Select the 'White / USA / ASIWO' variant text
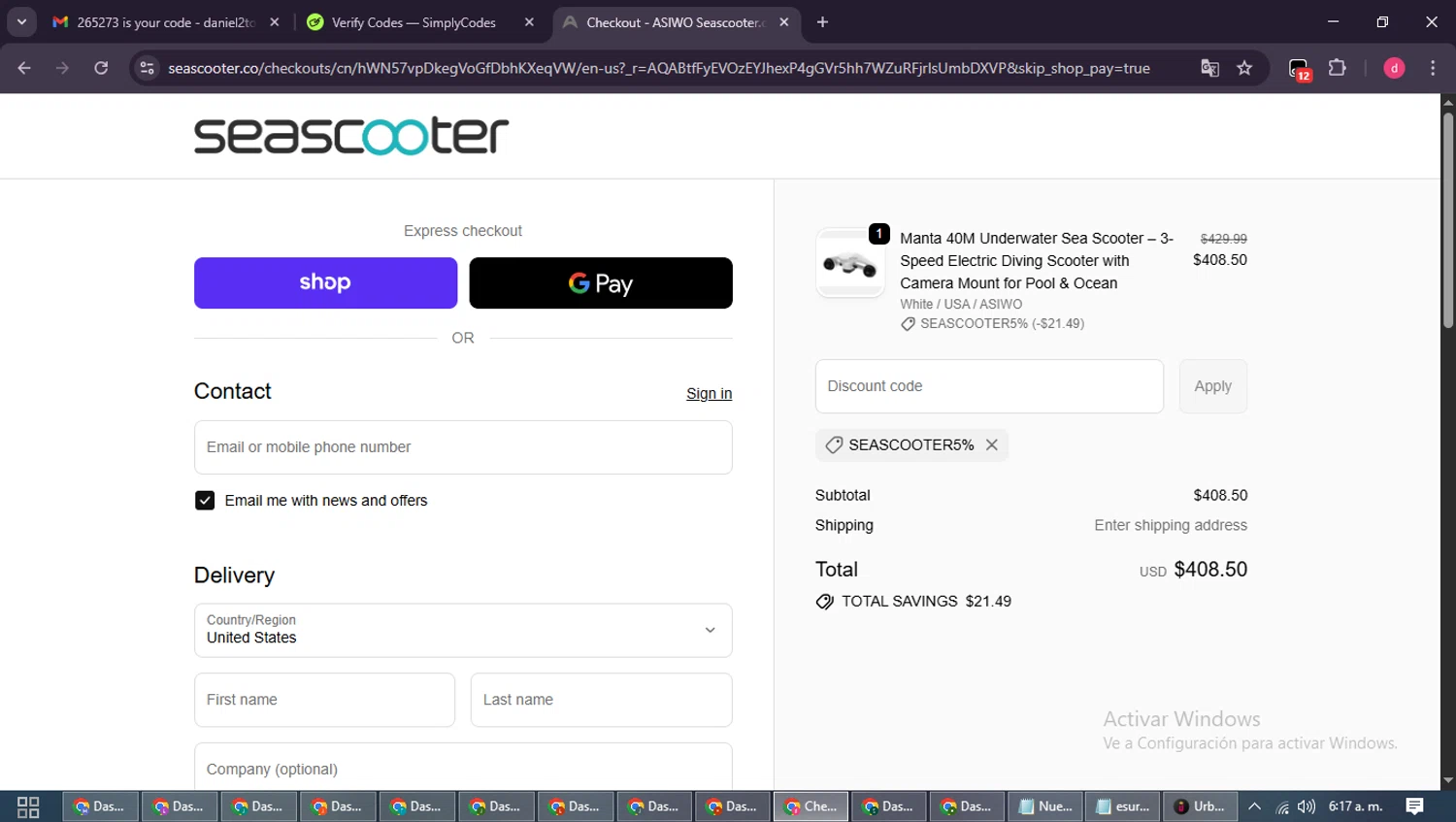This screenshot has height=822, width=1456. [x=961, y=304]
